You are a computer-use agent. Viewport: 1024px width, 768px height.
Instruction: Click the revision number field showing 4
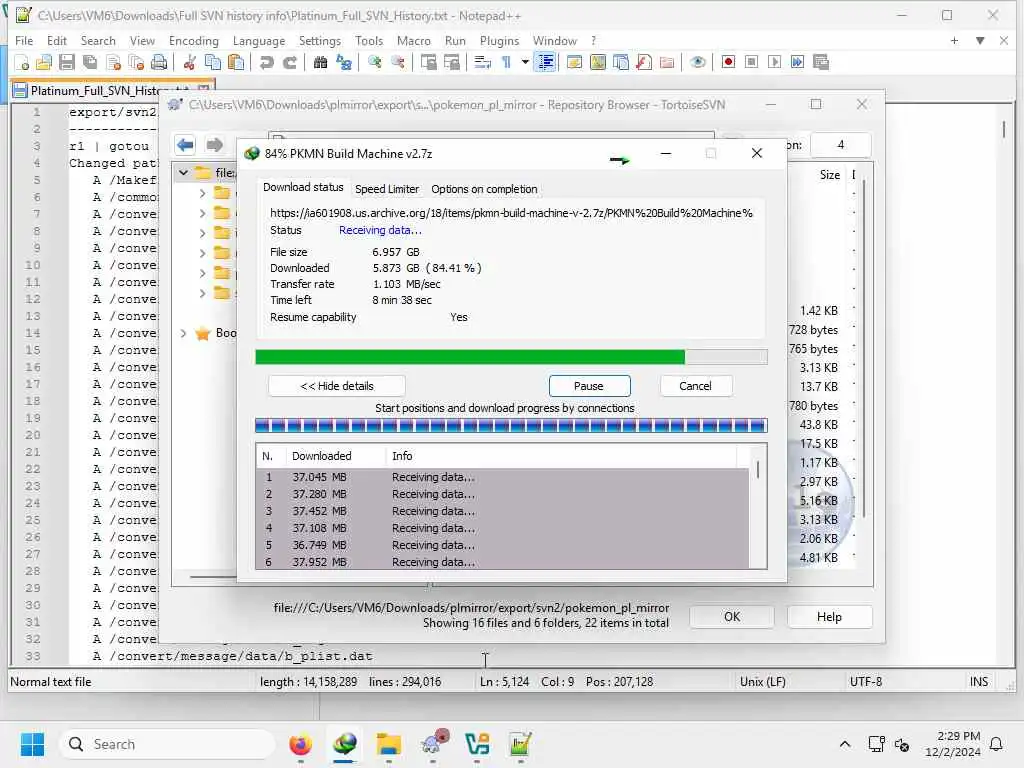840,144
